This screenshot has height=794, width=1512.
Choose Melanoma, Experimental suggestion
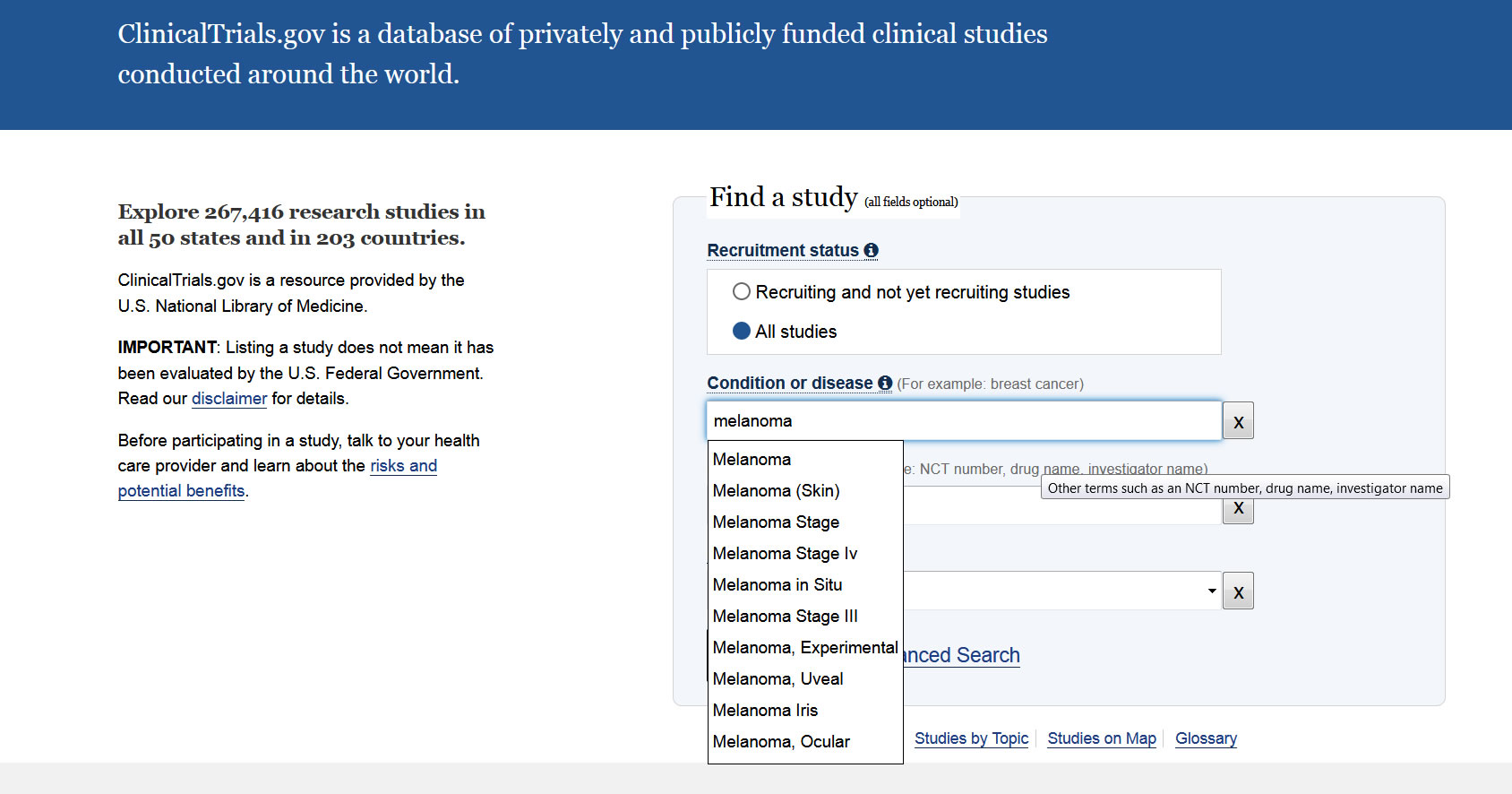click(805, 648)
